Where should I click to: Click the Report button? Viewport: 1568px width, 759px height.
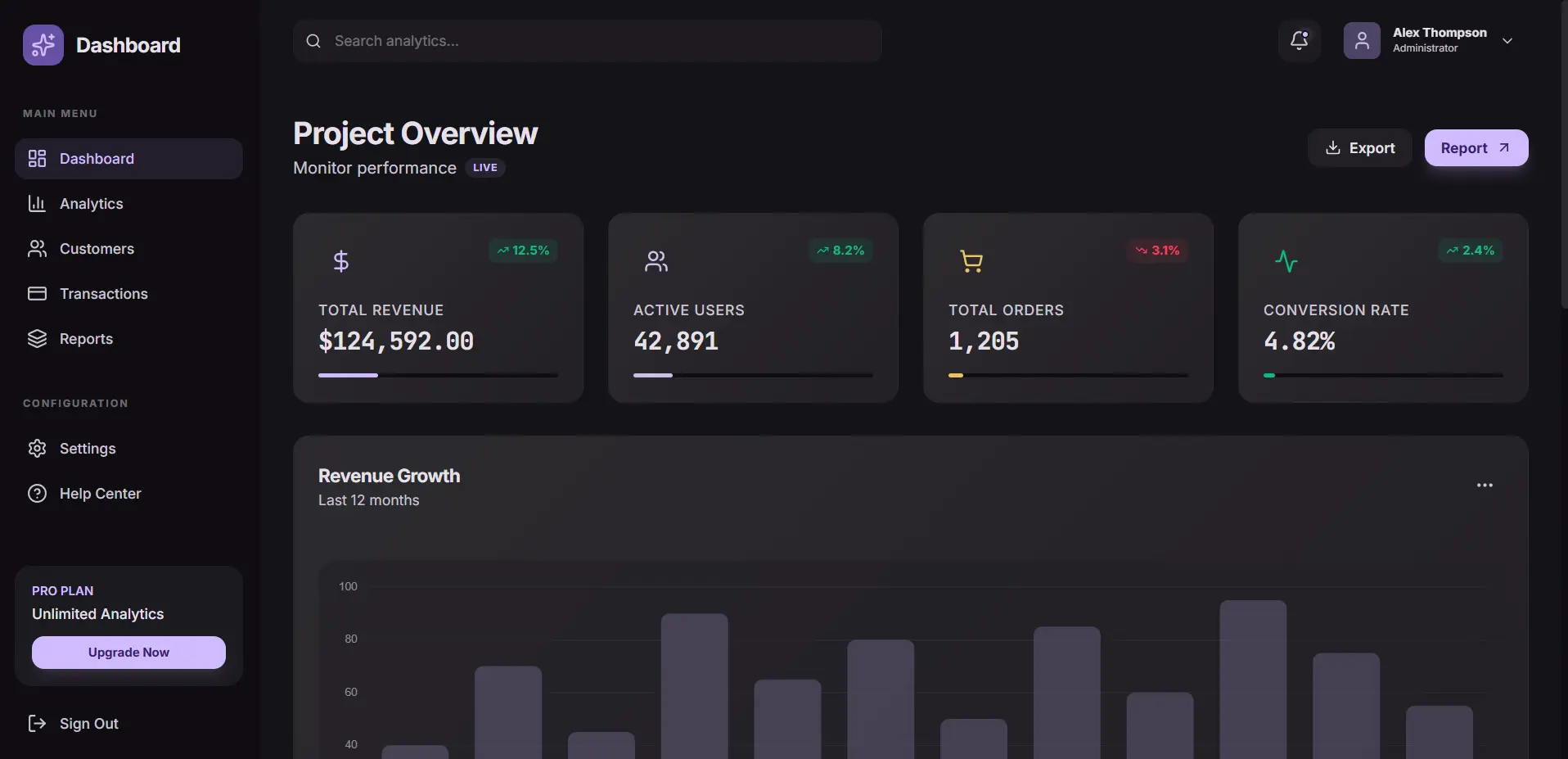click(1476, 147)
